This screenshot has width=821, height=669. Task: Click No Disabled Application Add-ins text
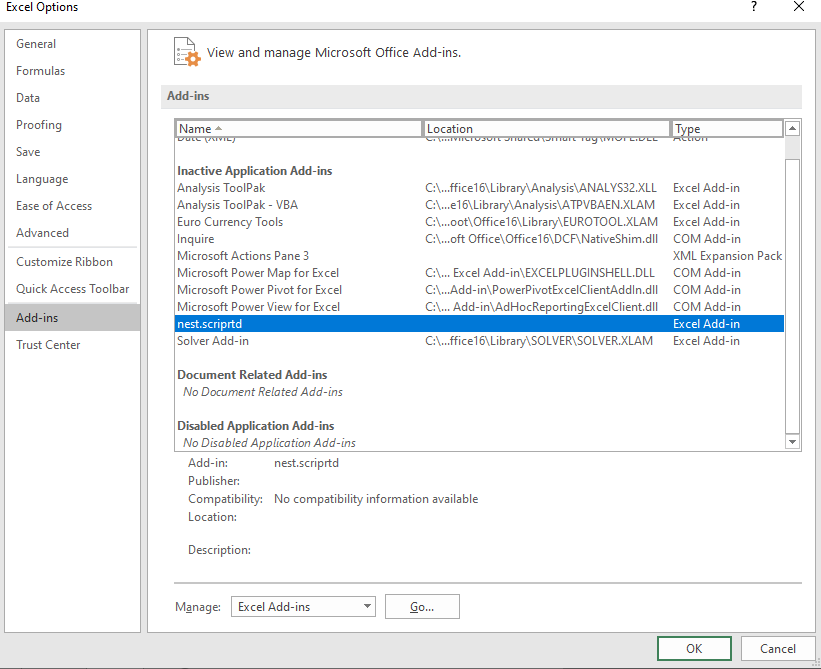[x=269, y=443]
